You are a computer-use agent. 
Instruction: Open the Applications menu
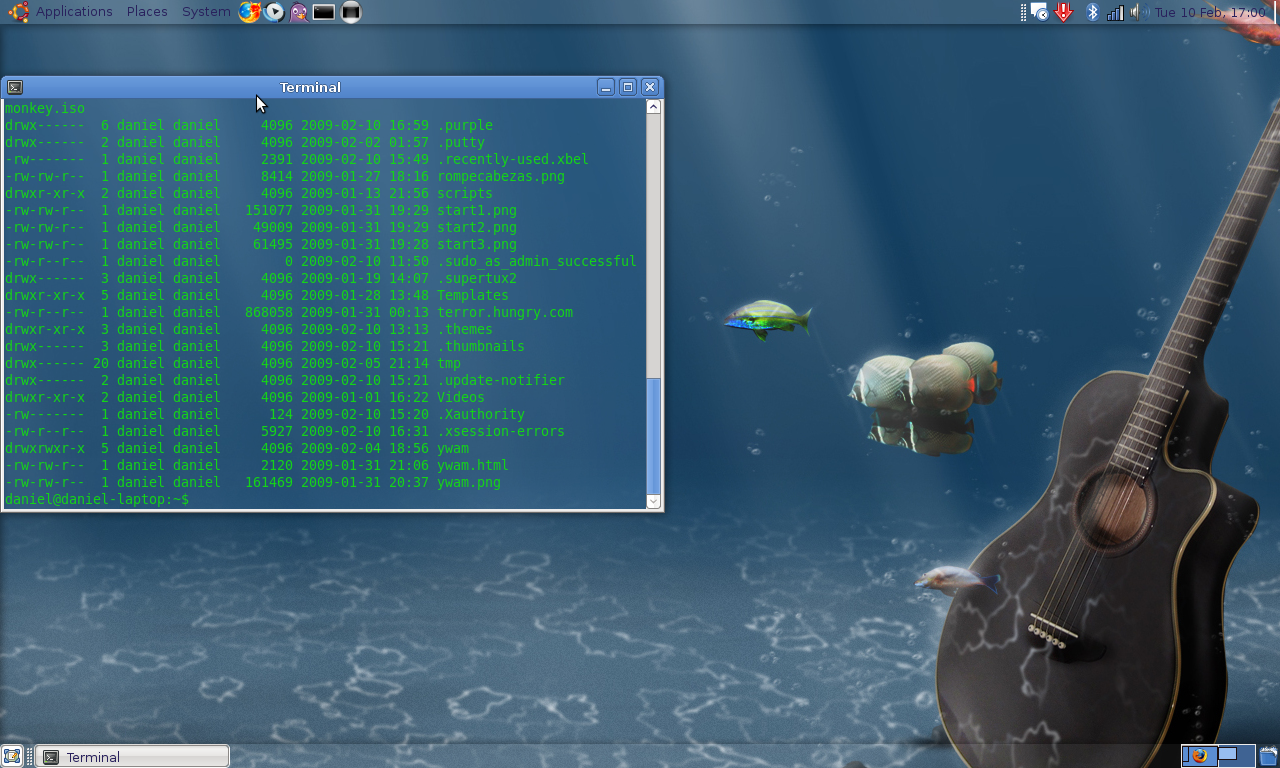(x=74, y=12)
